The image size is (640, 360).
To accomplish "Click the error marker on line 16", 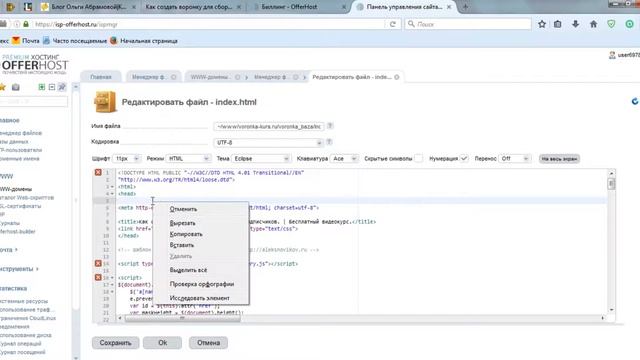I will coord(98,277).
